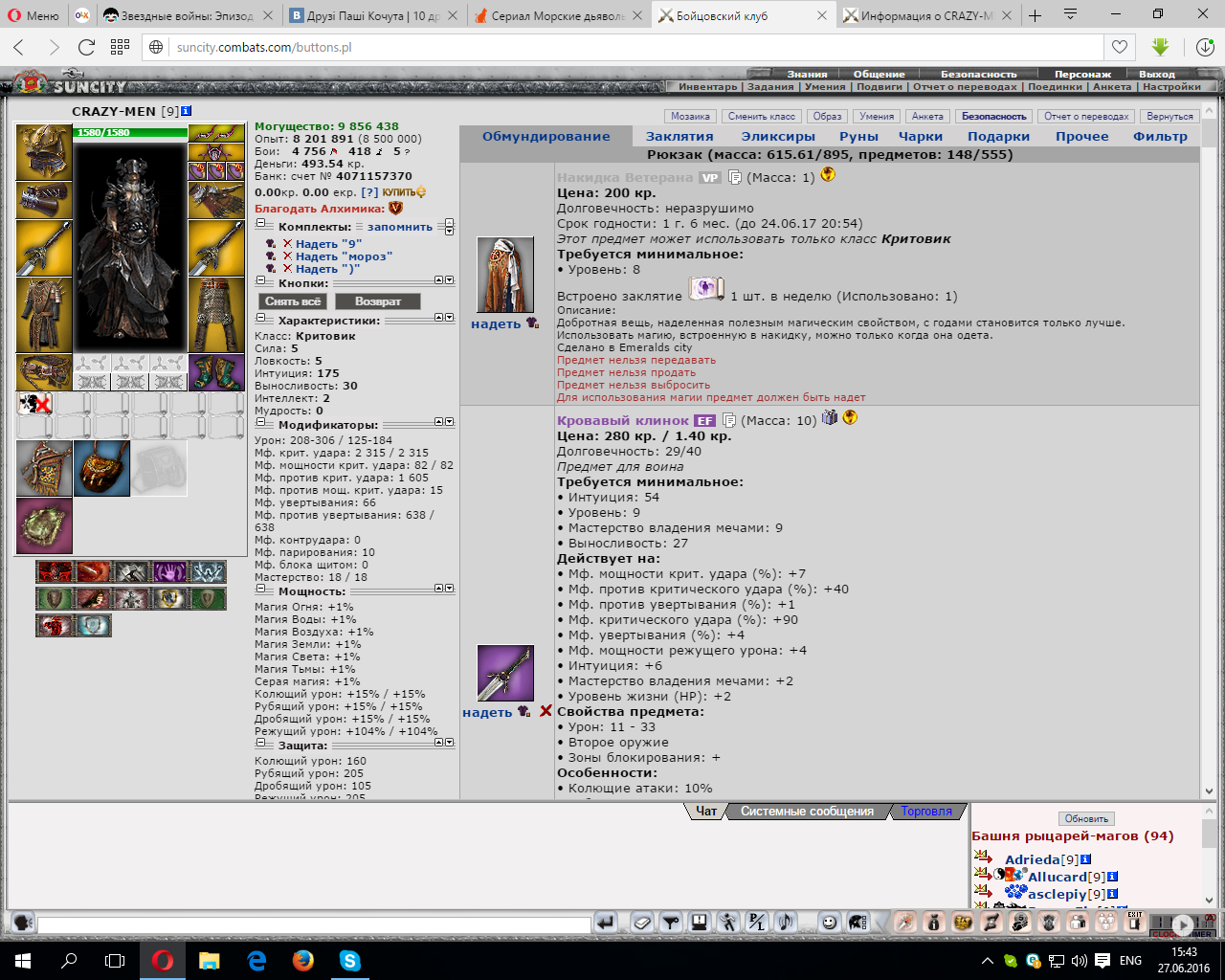Switch to Подарки tab
Viewport: 1225px width, 980px height.
998,136
